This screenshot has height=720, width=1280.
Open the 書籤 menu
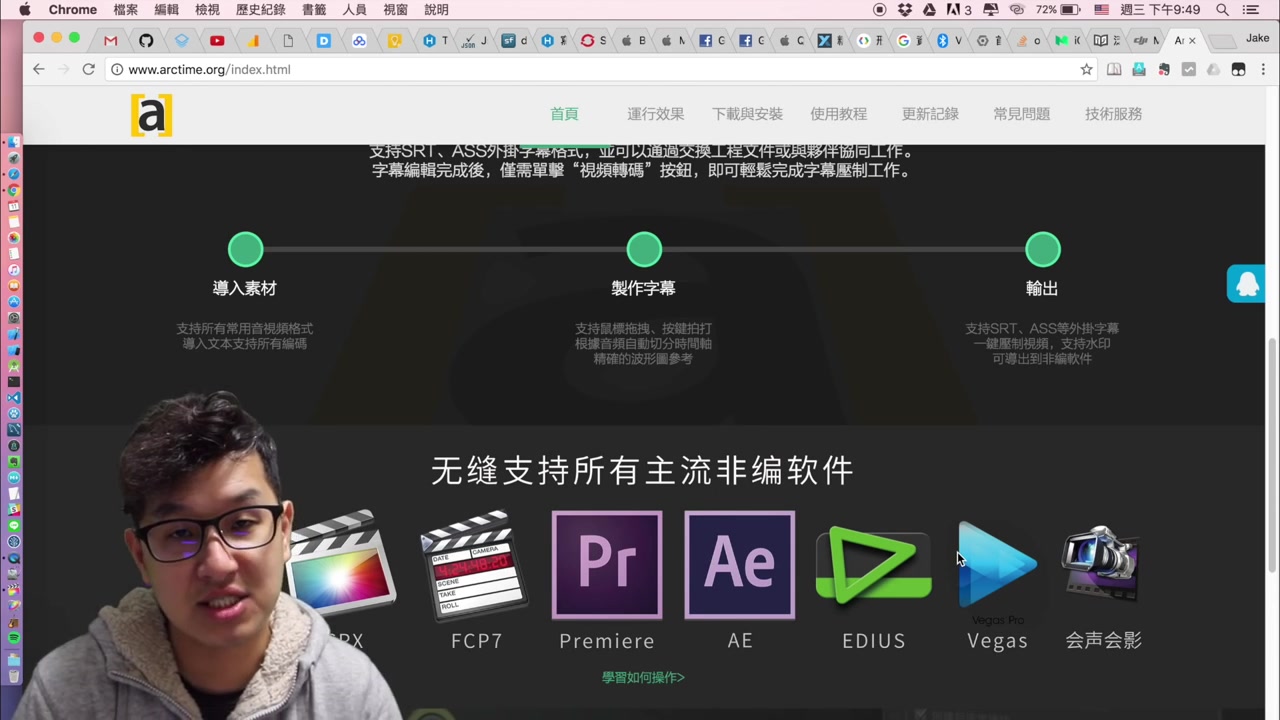pos(313,9)
